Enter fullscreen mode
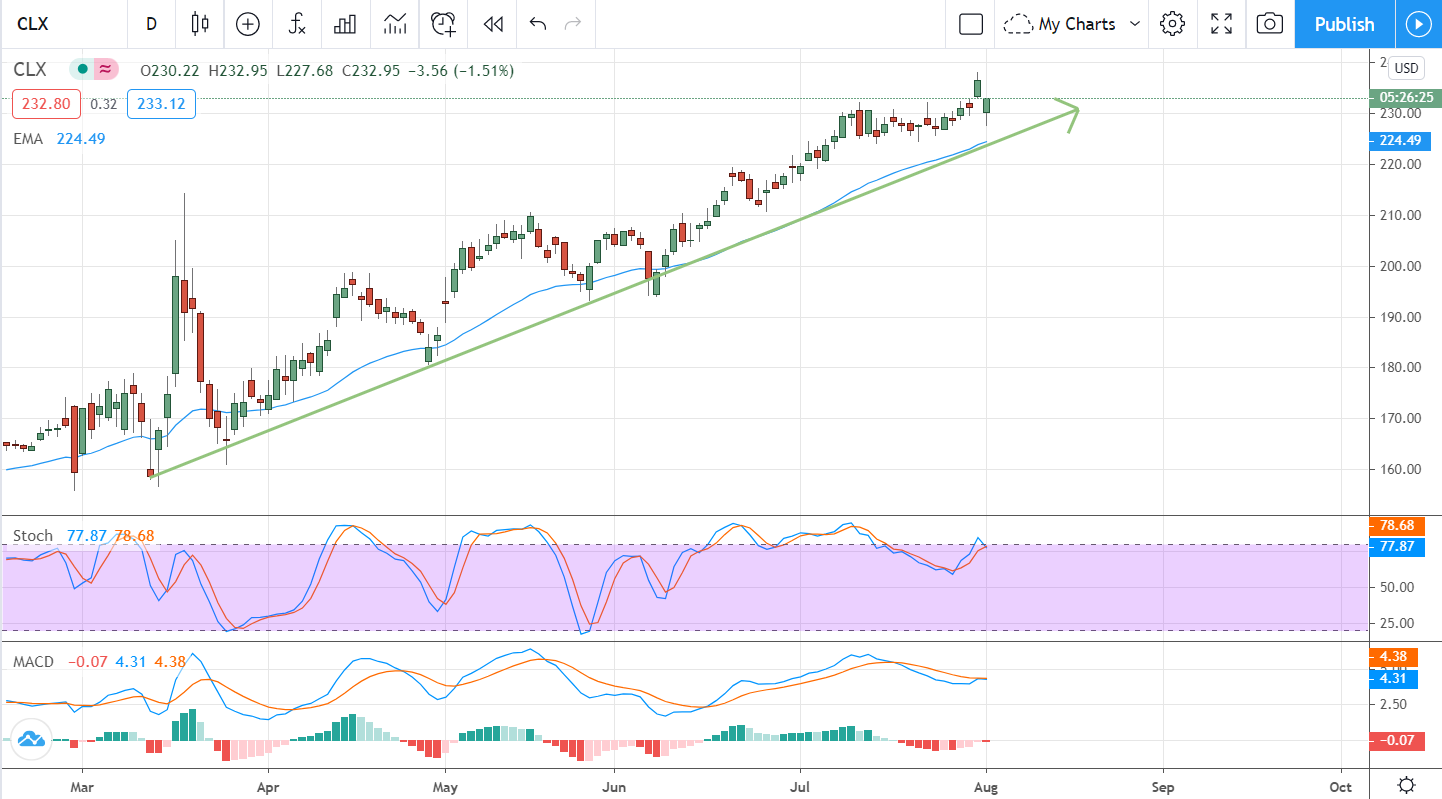The image size is (1442, 799). (x=1221, y=24)
